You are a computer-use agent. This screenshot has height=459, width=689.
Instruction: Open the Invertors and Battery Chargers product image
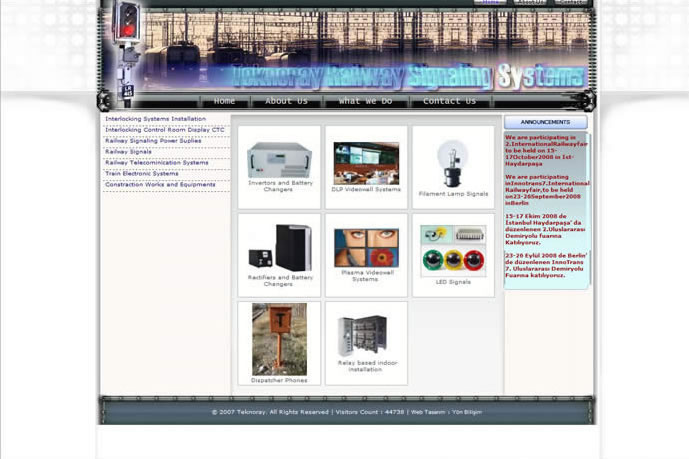pyautogui.click(x=279, y=160)
